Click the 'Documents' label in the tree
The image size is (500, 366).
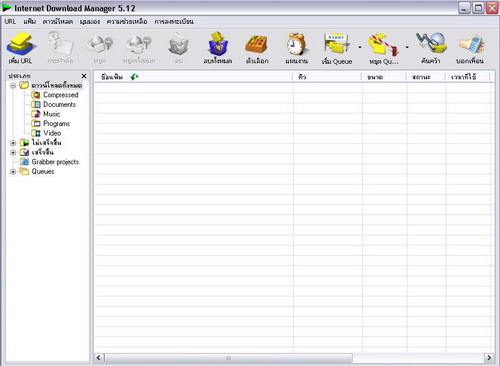click(x=59, y=105)
